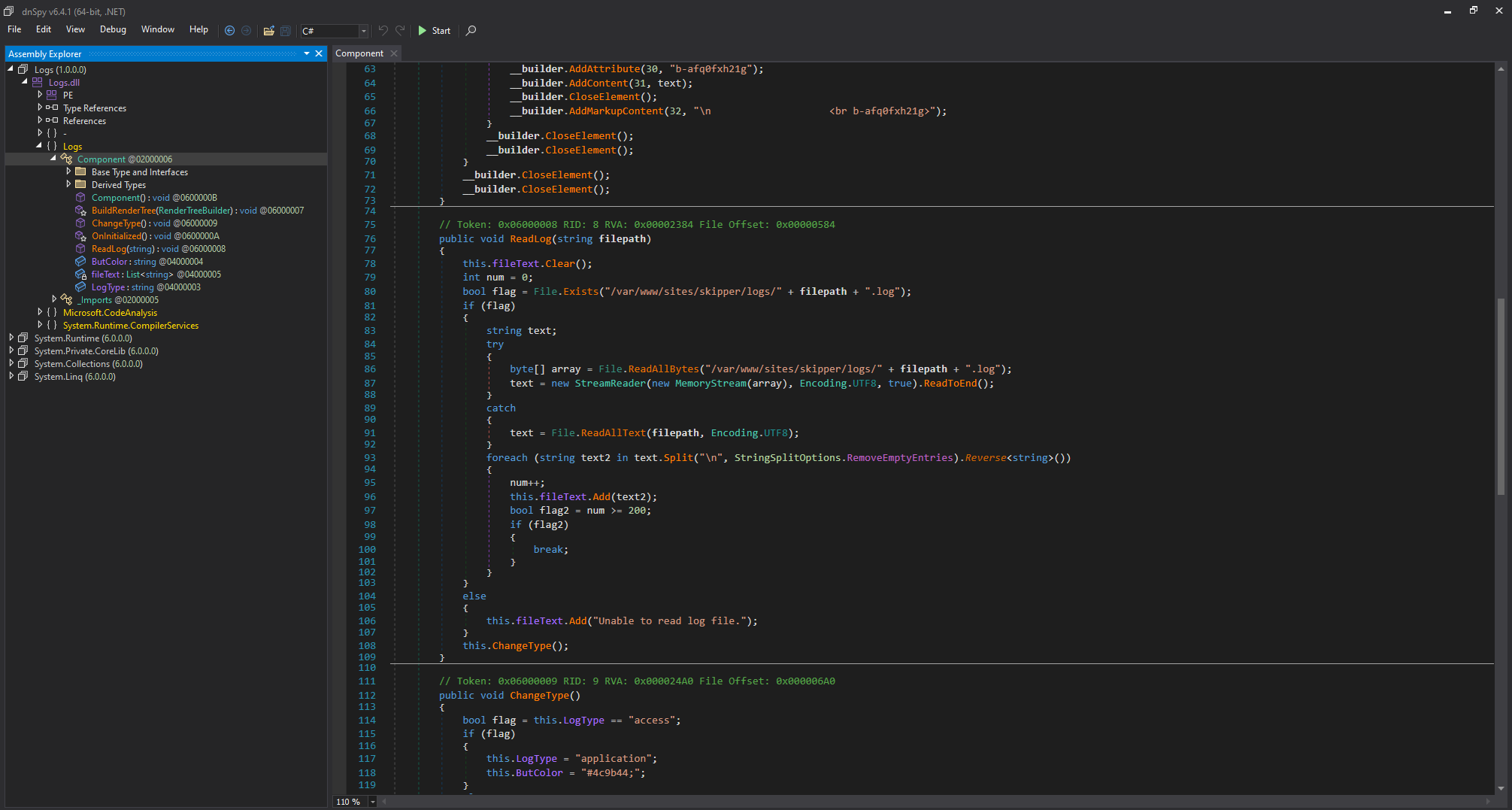Open the Help menu
Viewport: 1512px width, 810px height.
coord(198,29)
